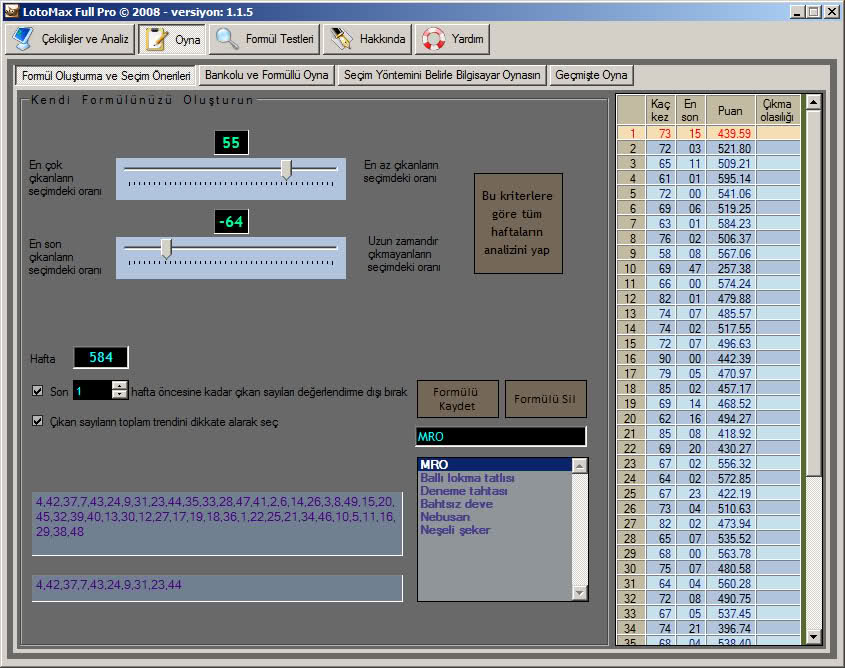Viewport: 845px width, 668px height.
Task: Click the En son column header
Action: [690, 110]
